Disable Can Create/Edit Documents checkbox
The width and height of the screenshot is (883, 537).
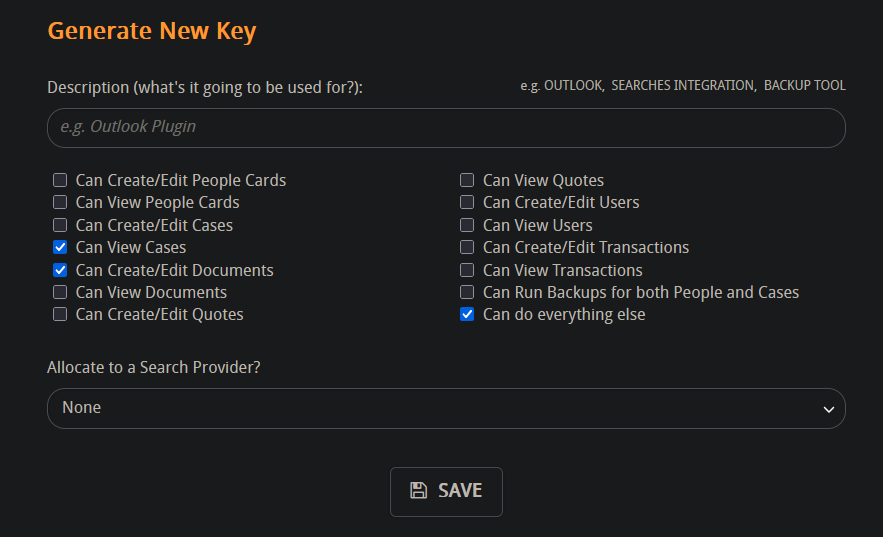(x=60, y=270)
